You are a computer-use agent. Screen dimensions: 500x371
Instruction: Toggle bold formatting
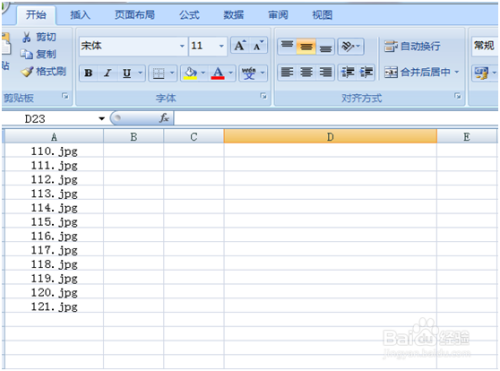(88, 73)
